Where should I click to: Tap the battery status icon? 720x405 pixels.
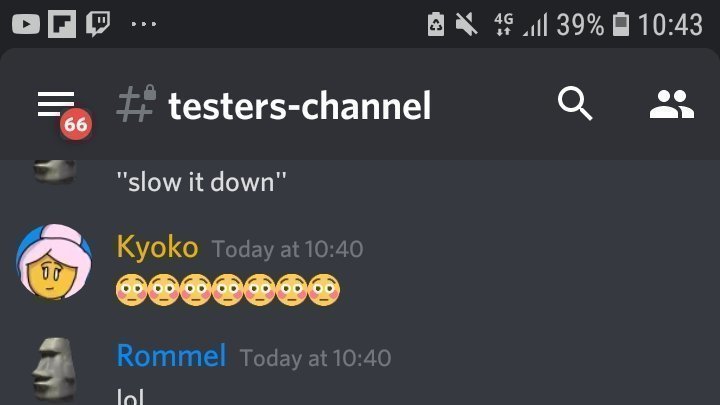pos(620,24)
